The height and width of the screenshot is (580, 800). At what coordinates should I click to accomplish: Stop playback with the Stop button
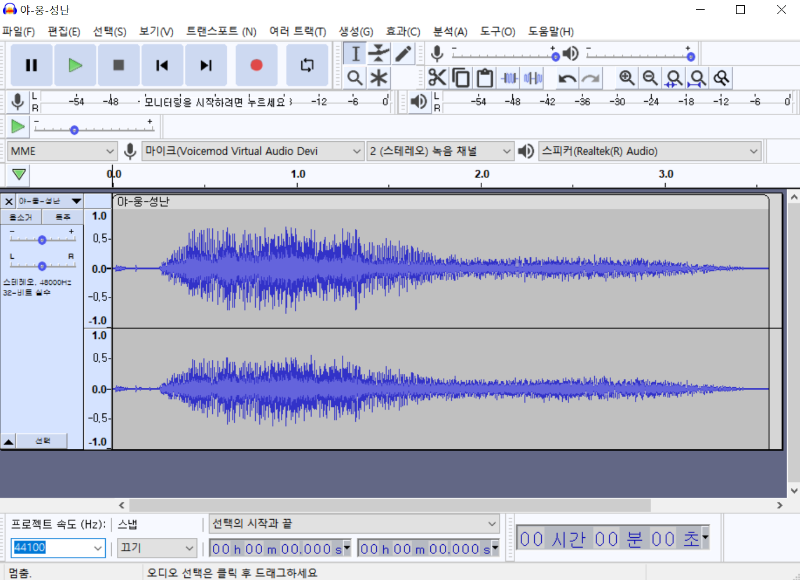[118, 65]
